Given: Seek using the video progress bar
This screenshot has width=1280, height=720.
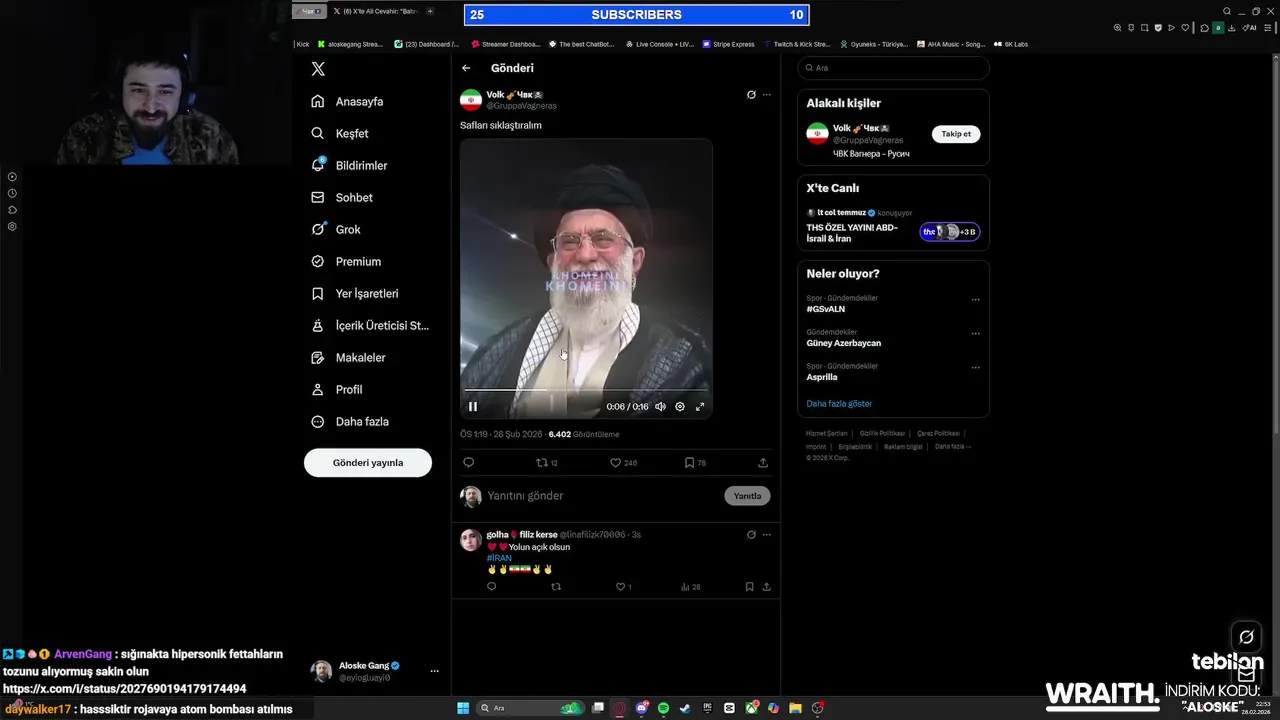Looking at the screenshot, I should click(x=586, y=390).
